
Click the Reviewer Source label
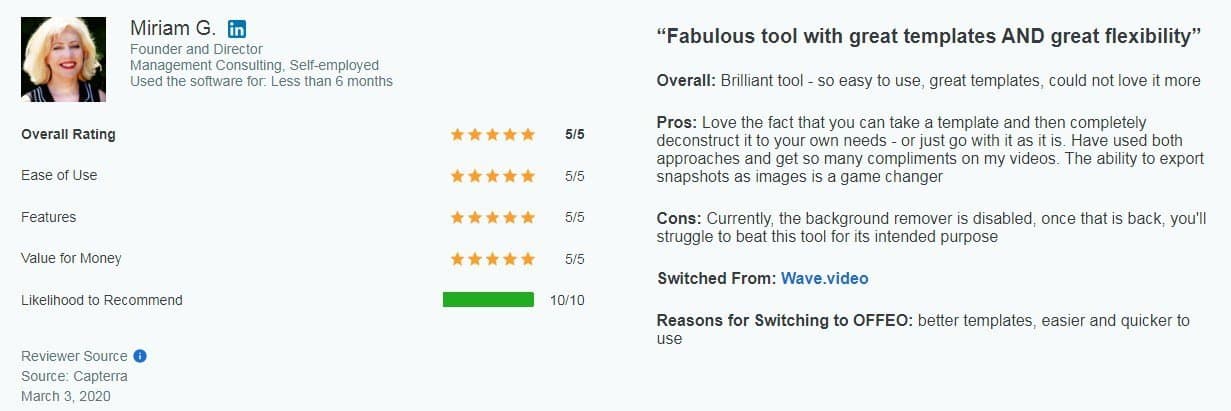coord(74,356)
